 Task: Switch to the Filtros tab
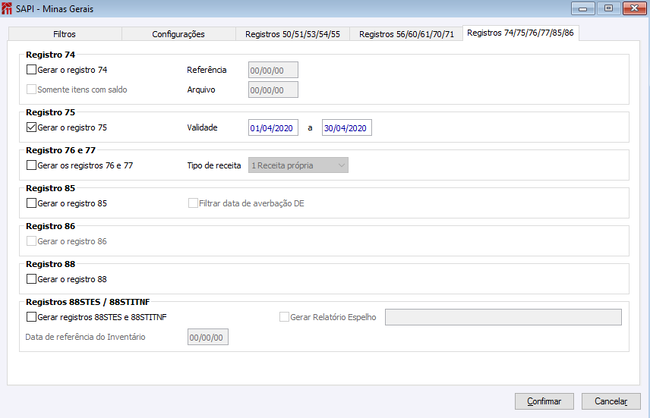(65, 34)
